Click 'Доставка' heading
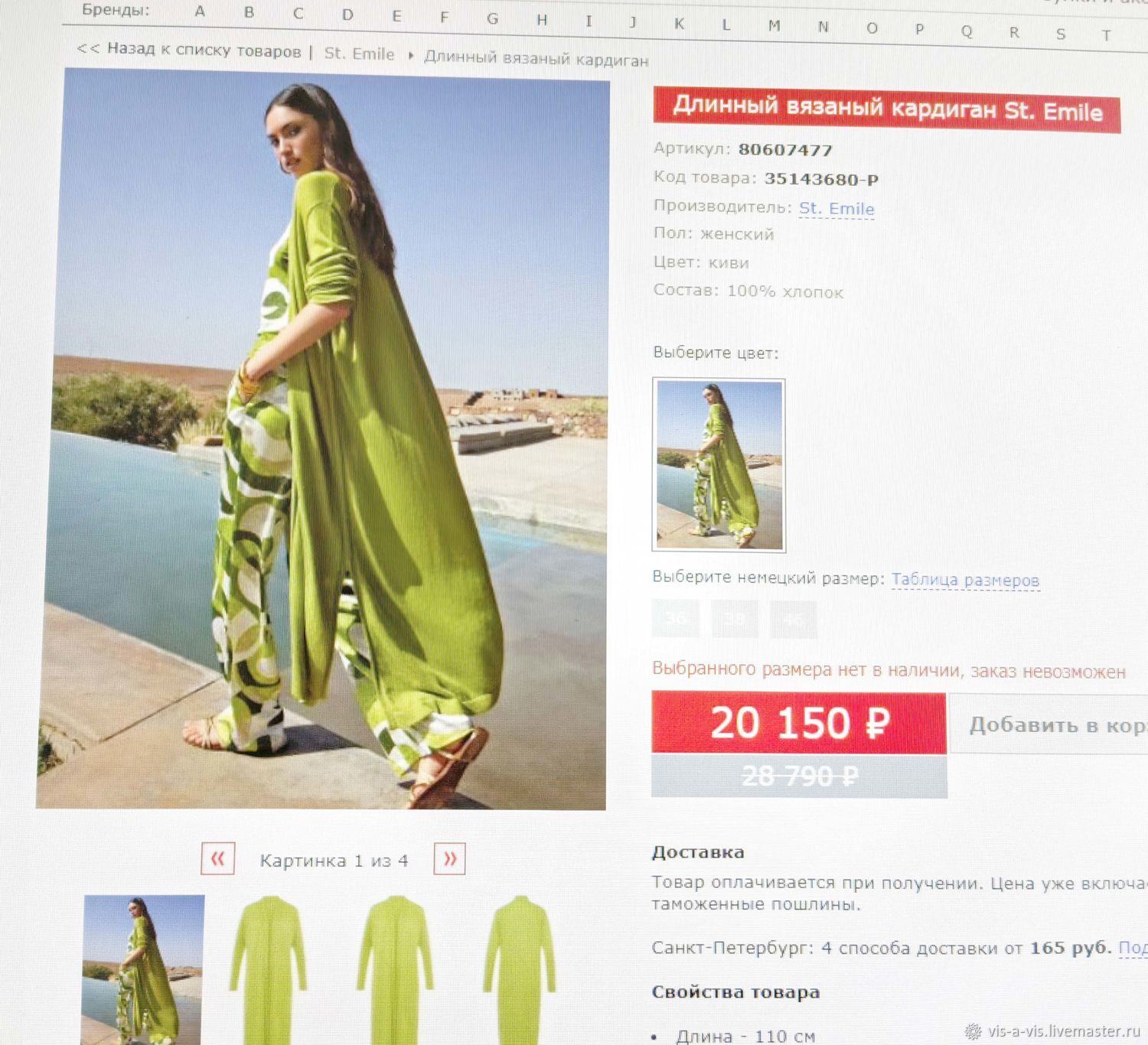 tap(698, 852)
